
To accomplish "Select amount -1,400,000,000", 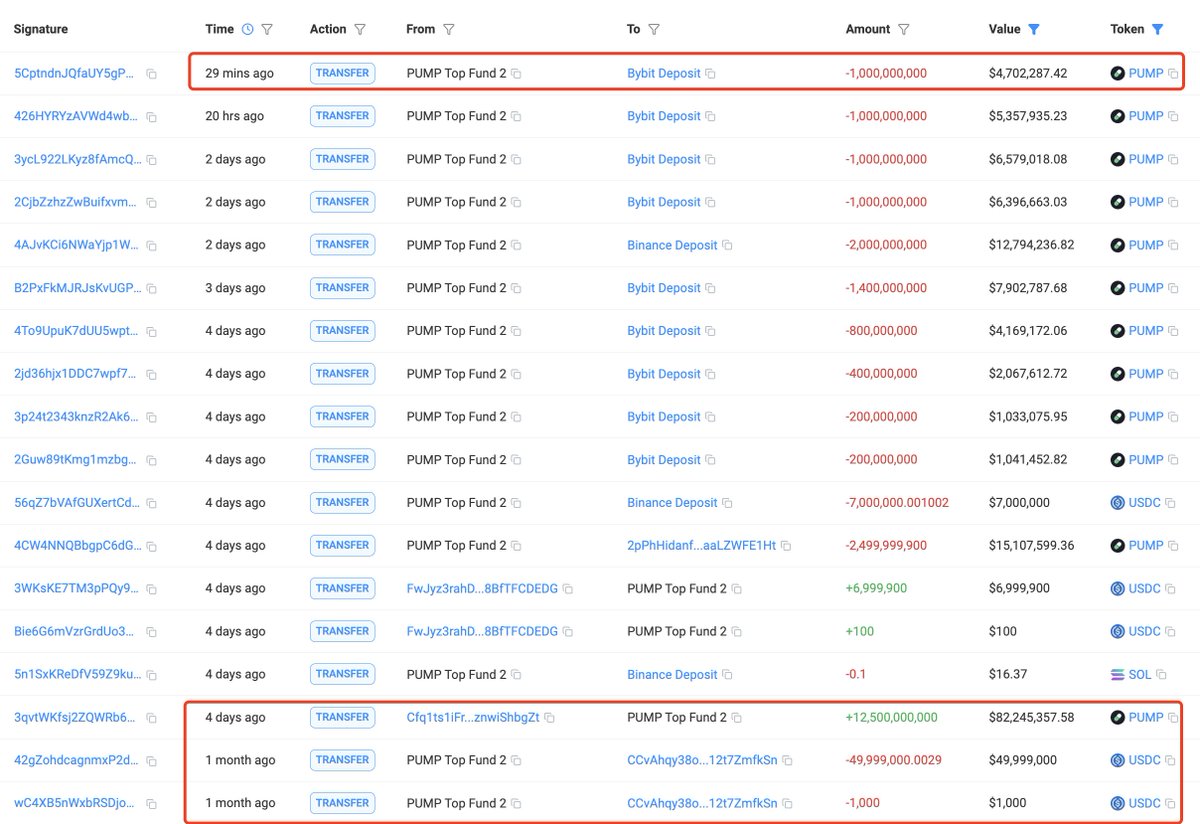I will pyautogui.click(x=886, y=288).
